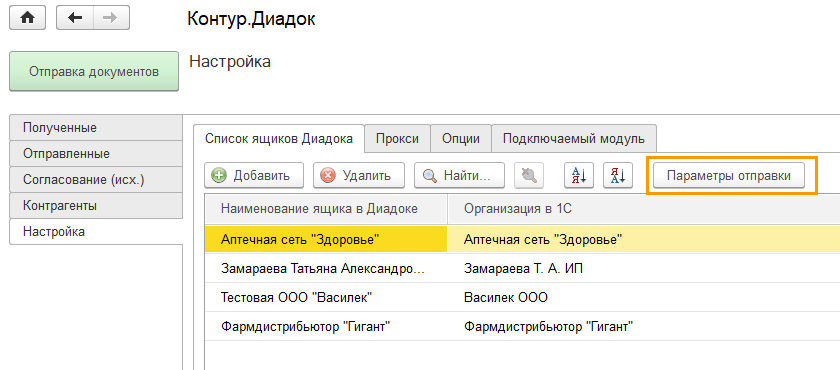Click the Замараева Т. А. ИП cell
This screenshot has width=840, height=370.
coord(644,268)
